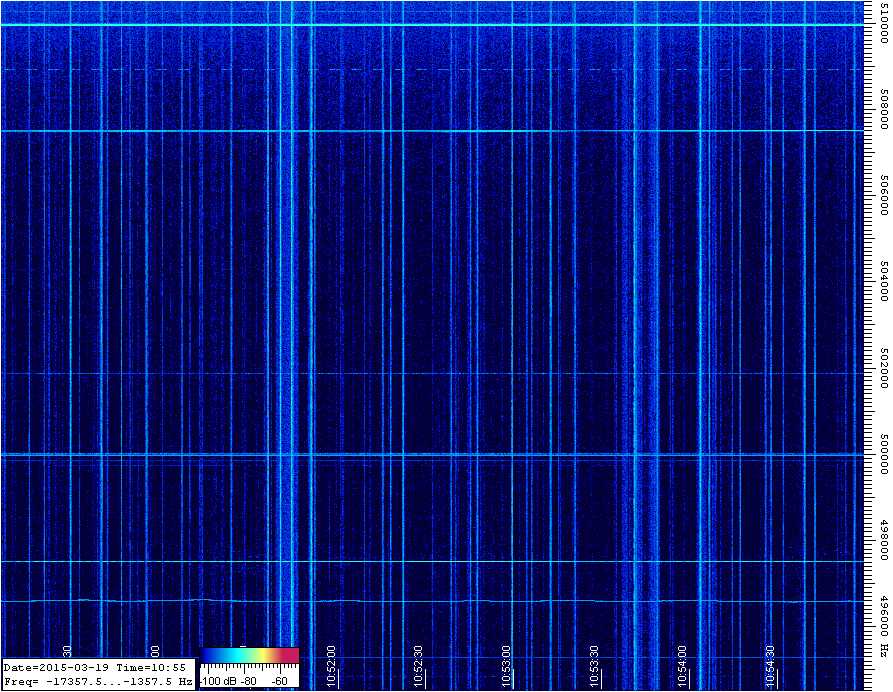Click the 496000 frequency axis label
This screenshot has height=692, width=893.
(x=884, y=617)
